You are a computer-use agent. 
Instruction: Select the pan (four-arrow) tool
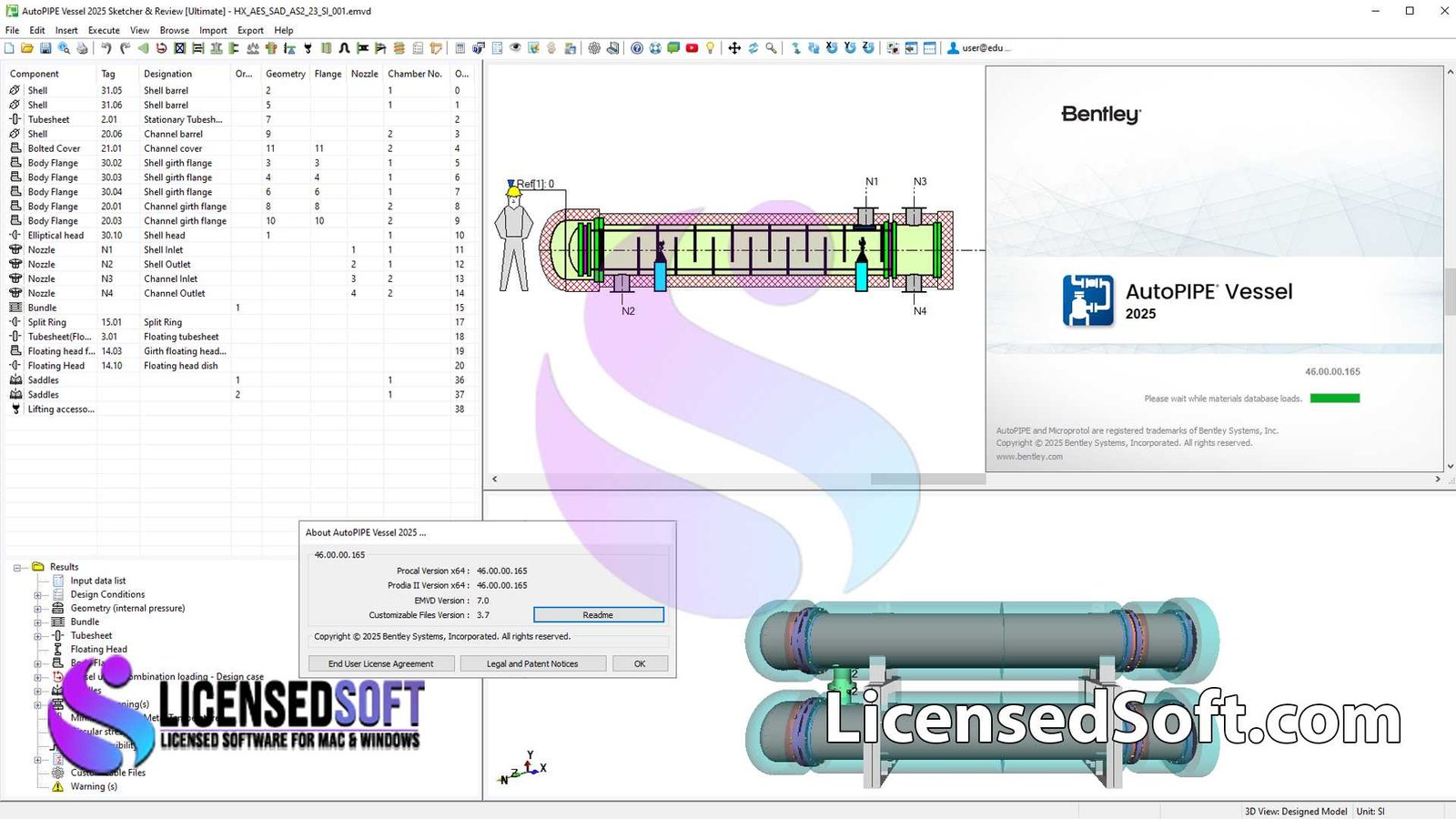tap(734, 48)
